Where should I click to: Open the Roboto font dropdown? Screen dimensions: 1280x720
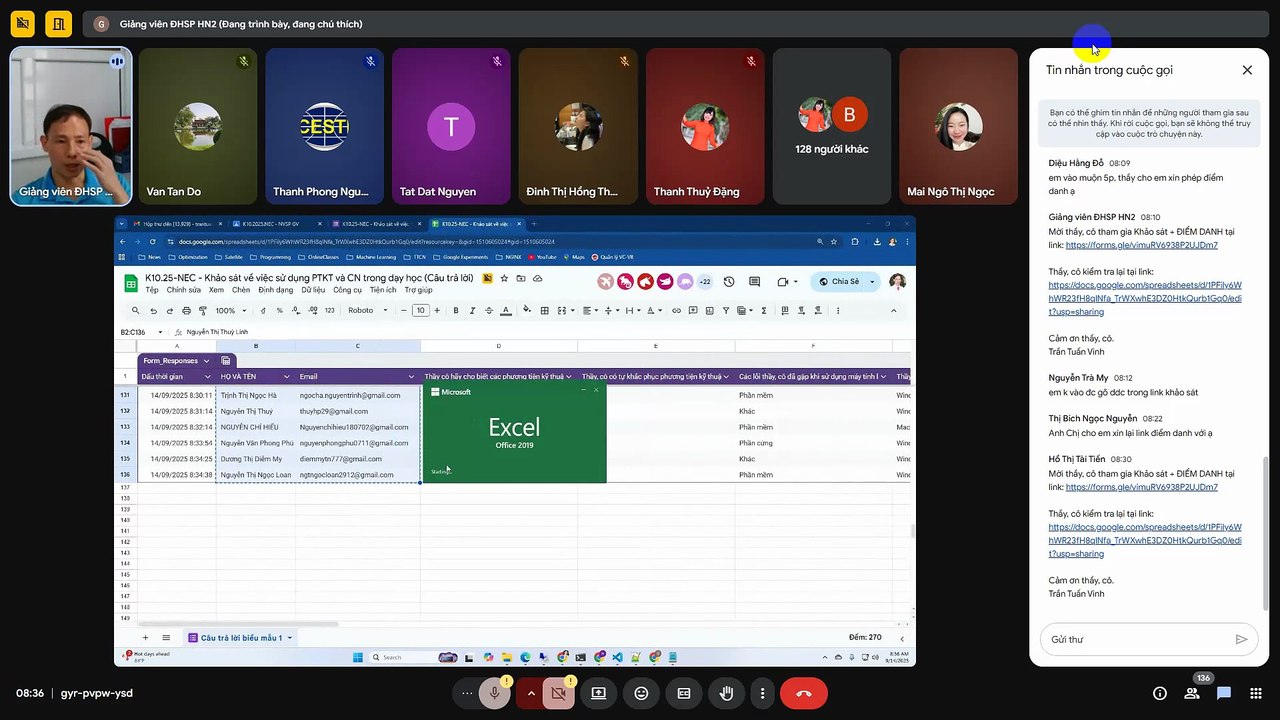coord(367,311)
